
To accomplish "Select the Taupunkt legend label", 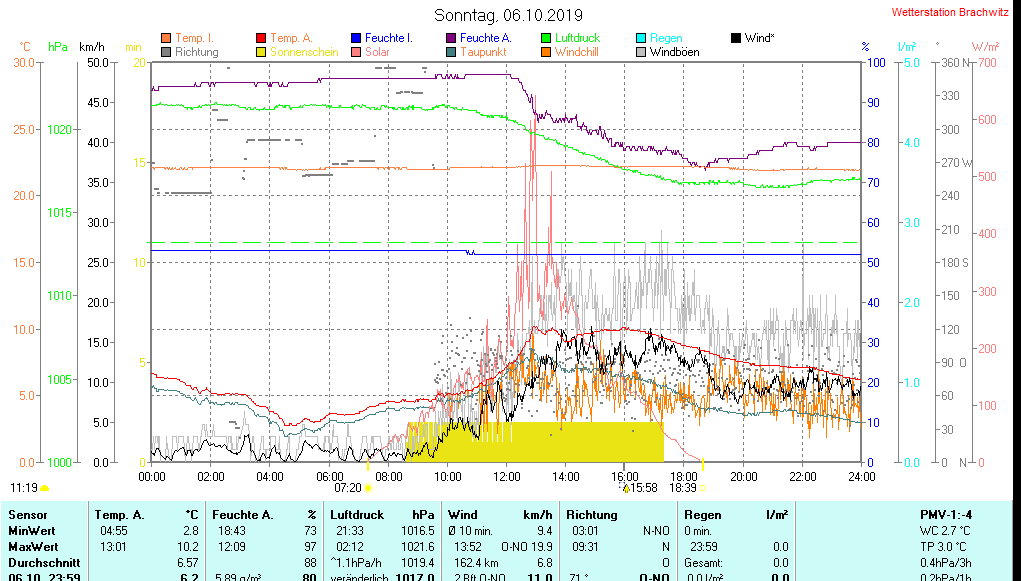I will 483,52.
